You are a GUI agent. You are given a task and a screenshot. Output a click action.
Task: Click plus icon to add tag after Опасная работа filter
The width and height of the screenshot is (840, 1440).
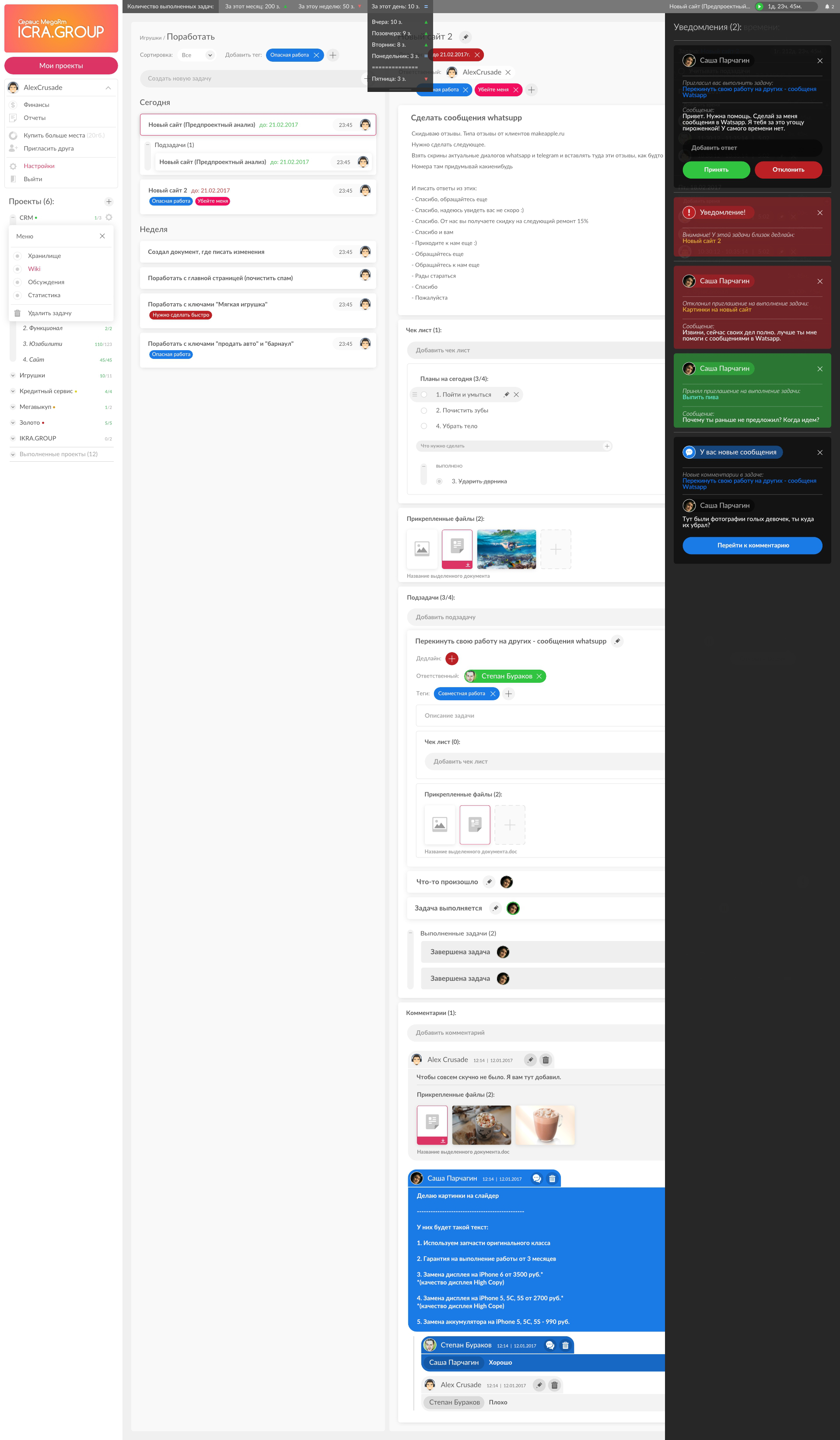pos(333,55)
